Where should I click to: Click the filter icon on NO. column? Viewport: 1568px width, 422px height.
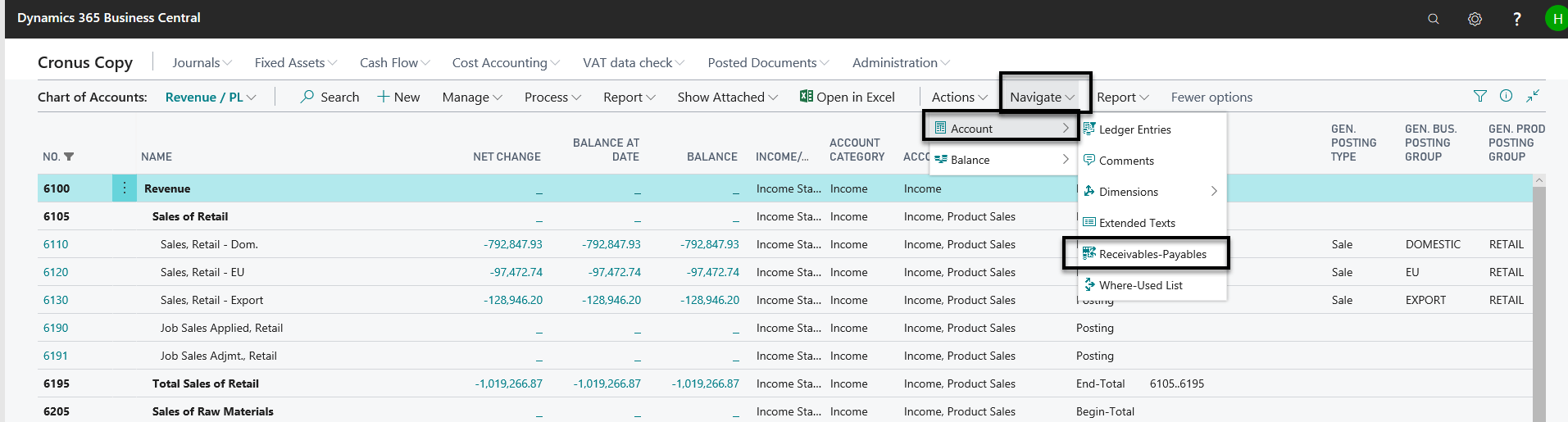69,157
